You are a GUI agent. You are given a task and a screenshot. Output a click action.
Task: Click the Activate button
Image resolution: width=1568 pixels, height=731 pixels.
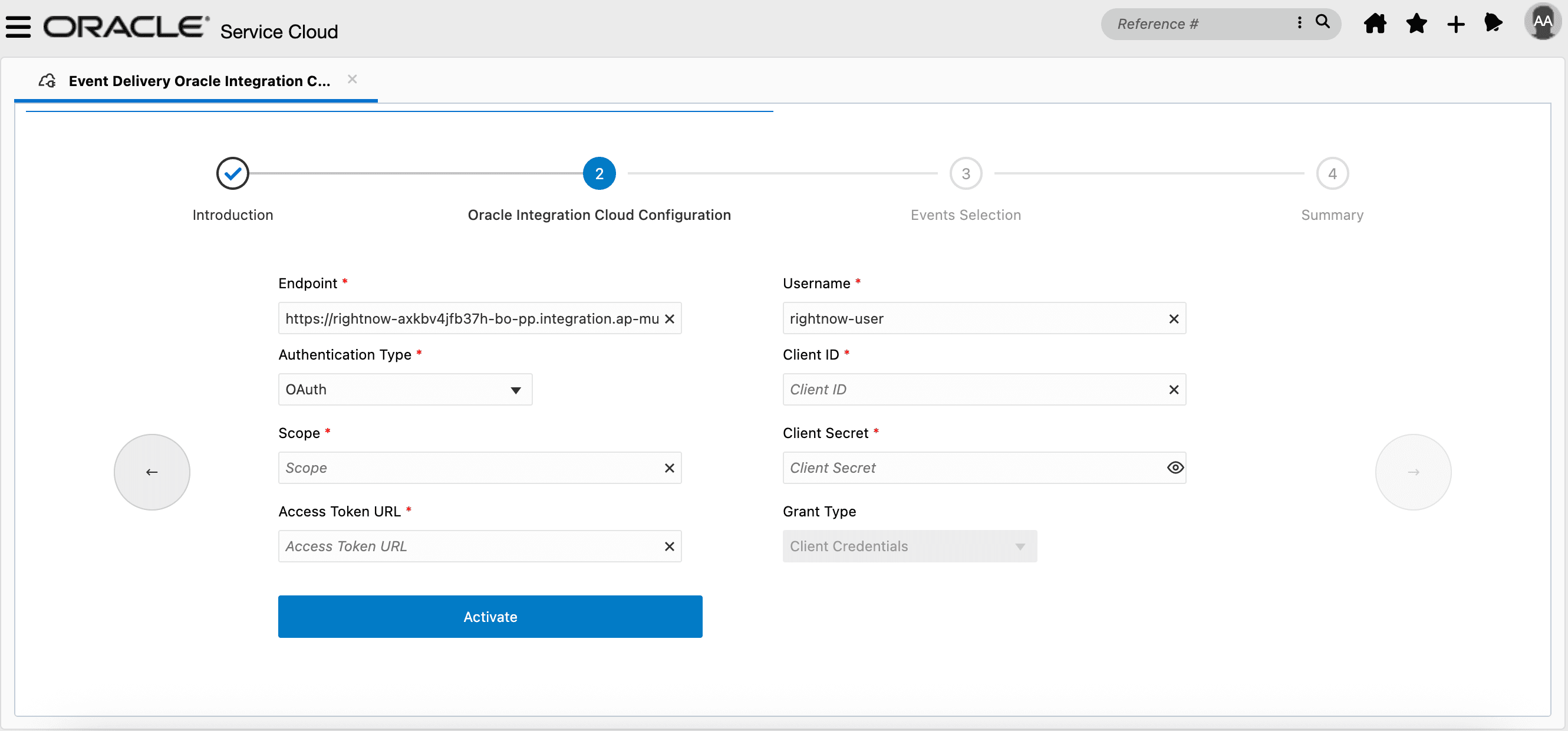coord(490,617)
